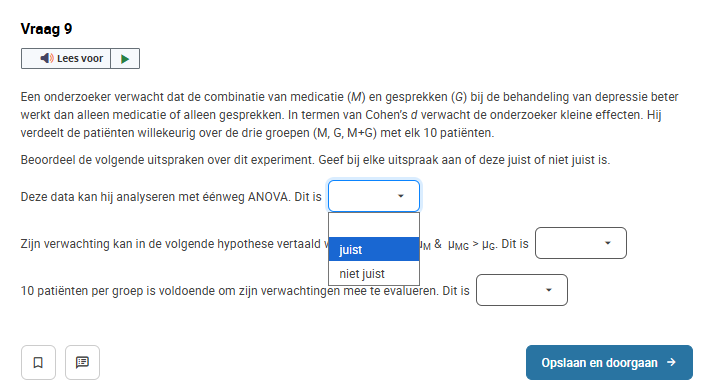Click the statement about éénweg ANOVA

(x=171, y=197)
